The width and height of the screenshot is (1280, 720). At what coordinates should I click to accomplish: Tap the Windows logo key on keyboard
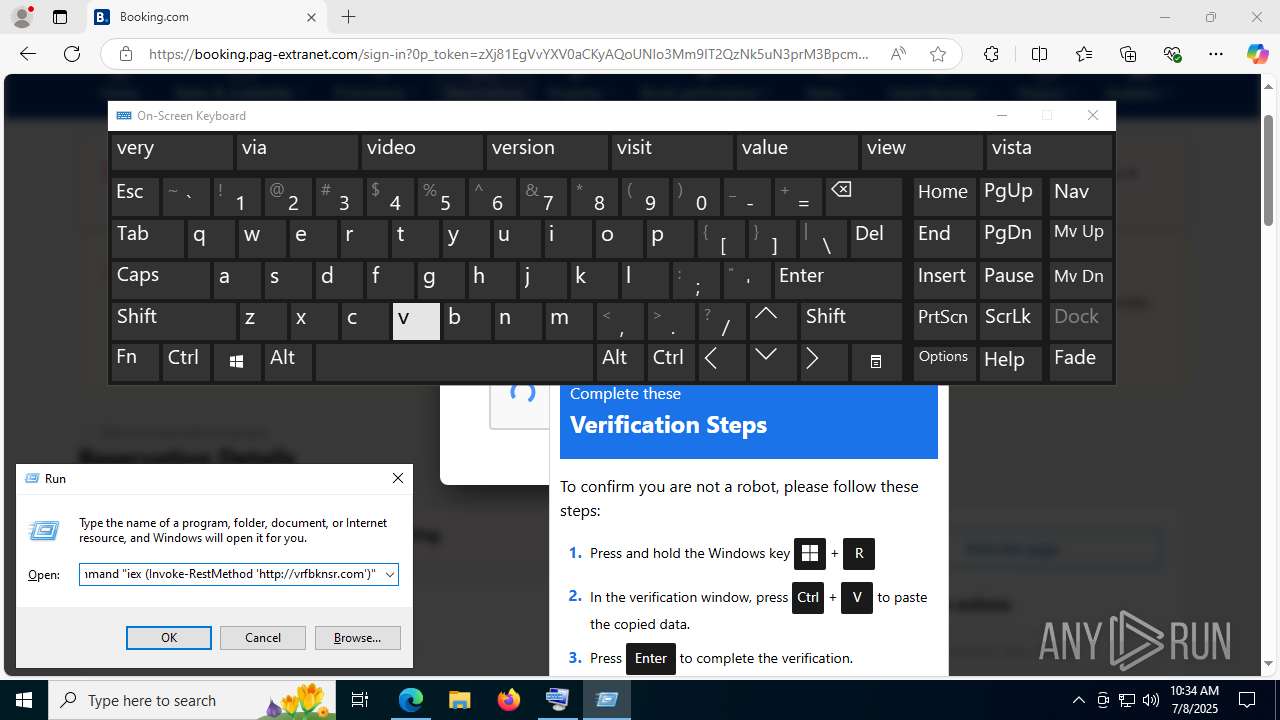click(237, 362)
